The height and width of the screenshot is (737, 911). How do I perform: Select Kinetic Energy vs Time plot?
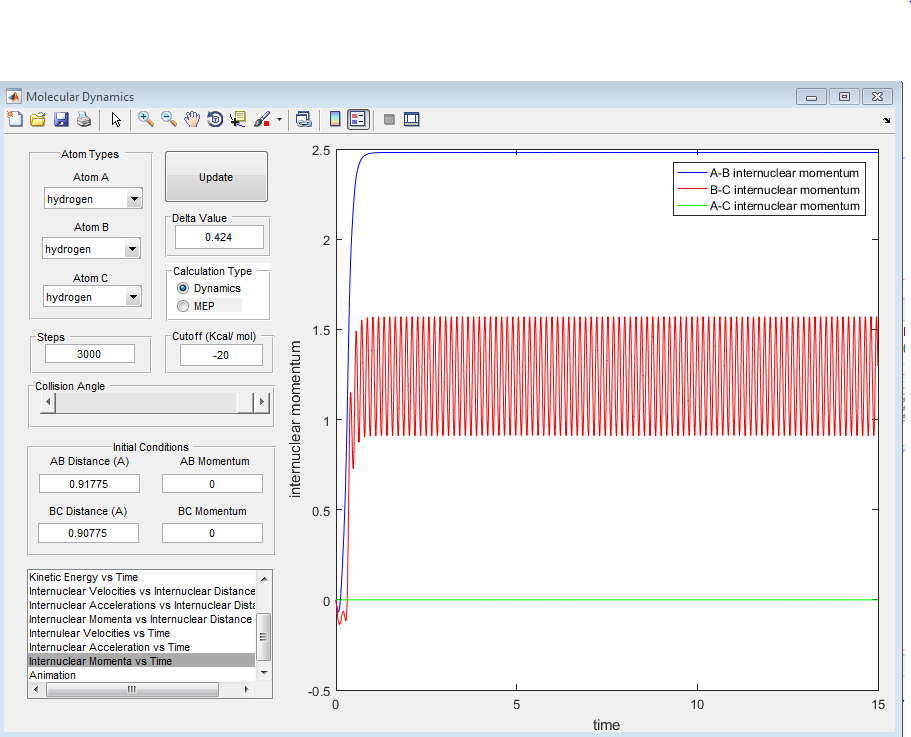[x=84, y=577]
